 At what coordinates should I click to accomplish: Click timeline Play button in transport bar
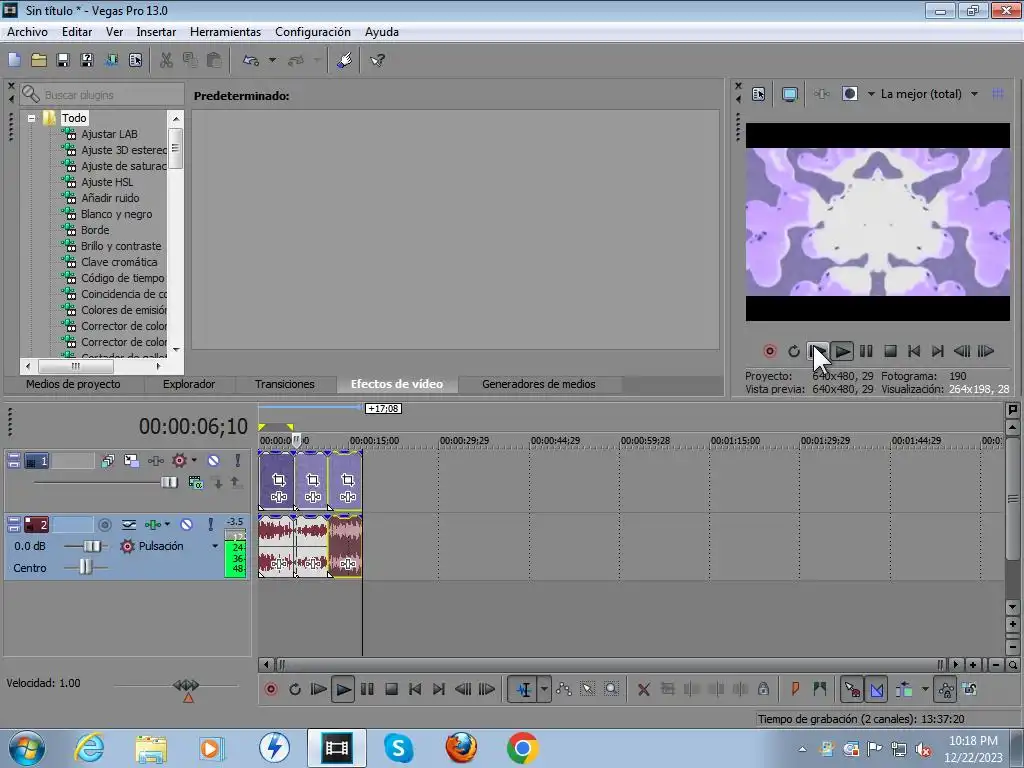tap(343, 689)
